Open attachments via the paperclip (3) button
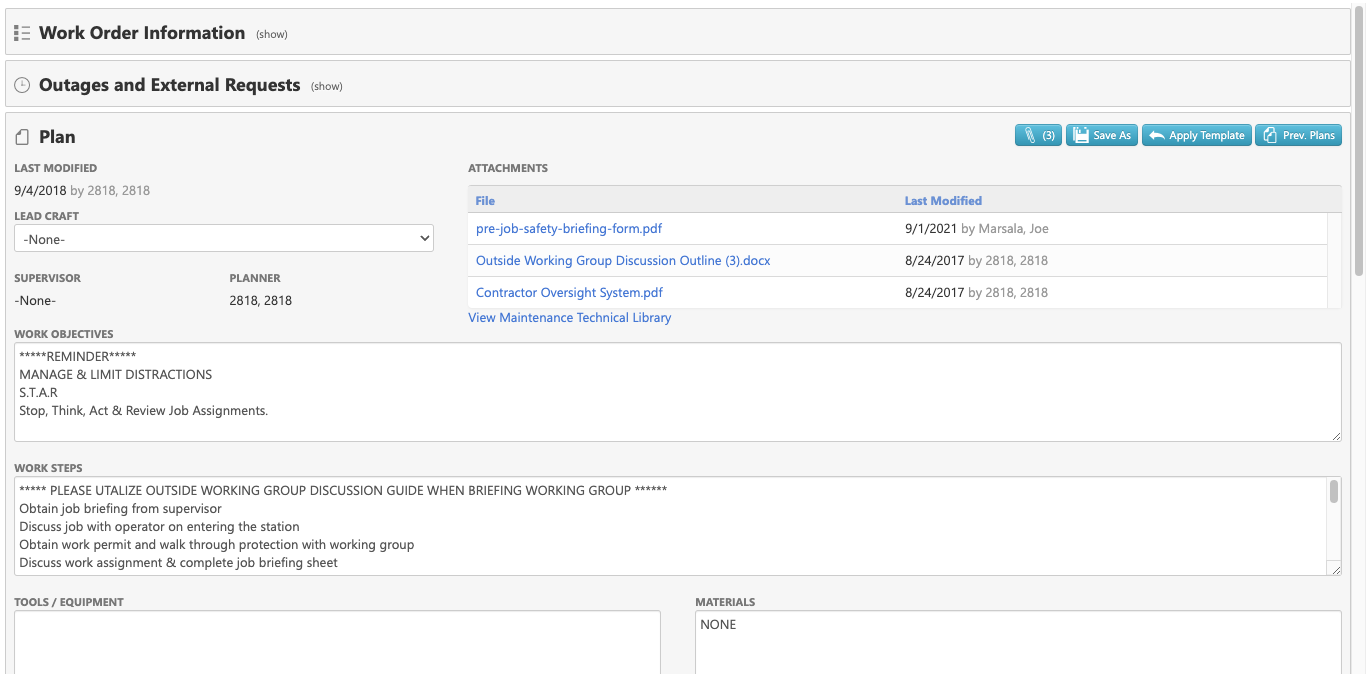This screenshot has width=1372, height=674. coord(1037,135)
